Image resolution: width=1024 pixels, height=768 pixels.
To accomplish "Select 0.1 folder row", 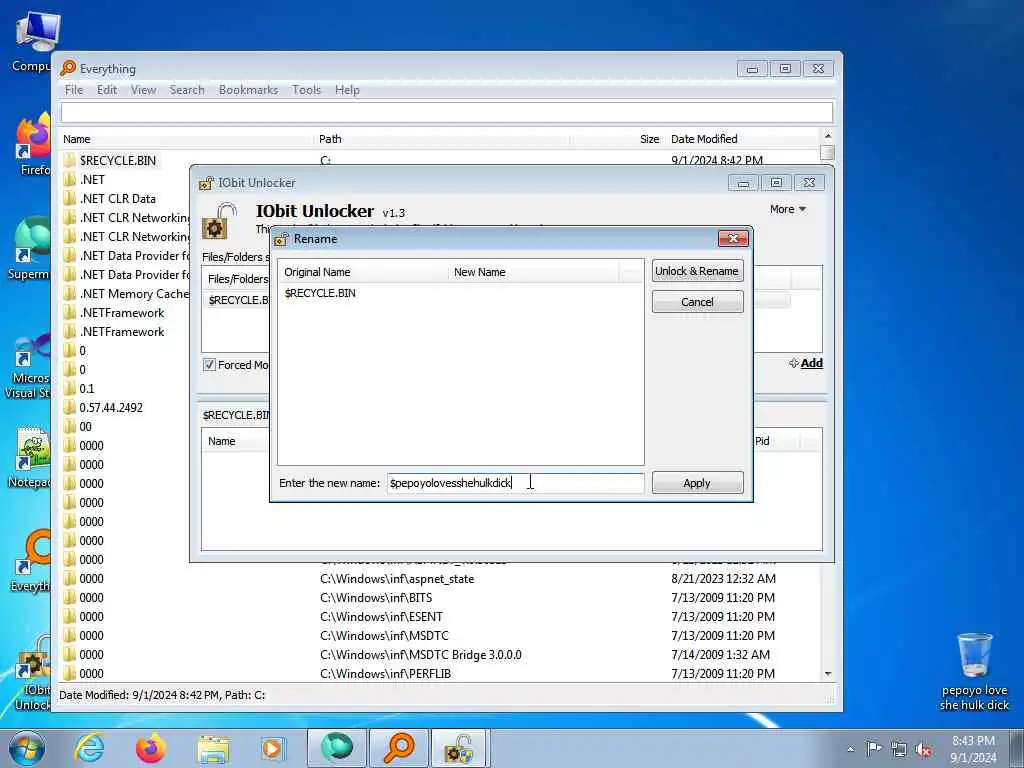I will (x=87, y=389).
